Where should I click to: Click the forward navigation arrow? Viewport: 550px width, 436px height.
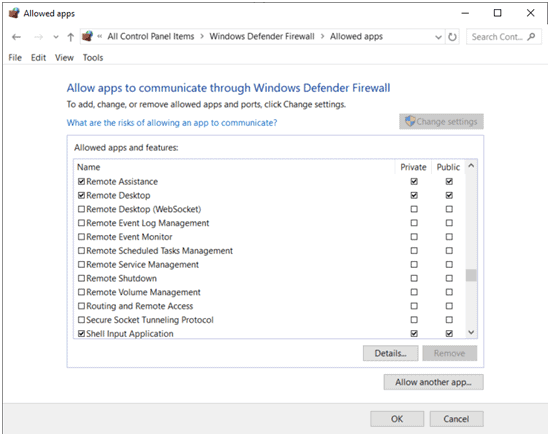click(38, 37)
